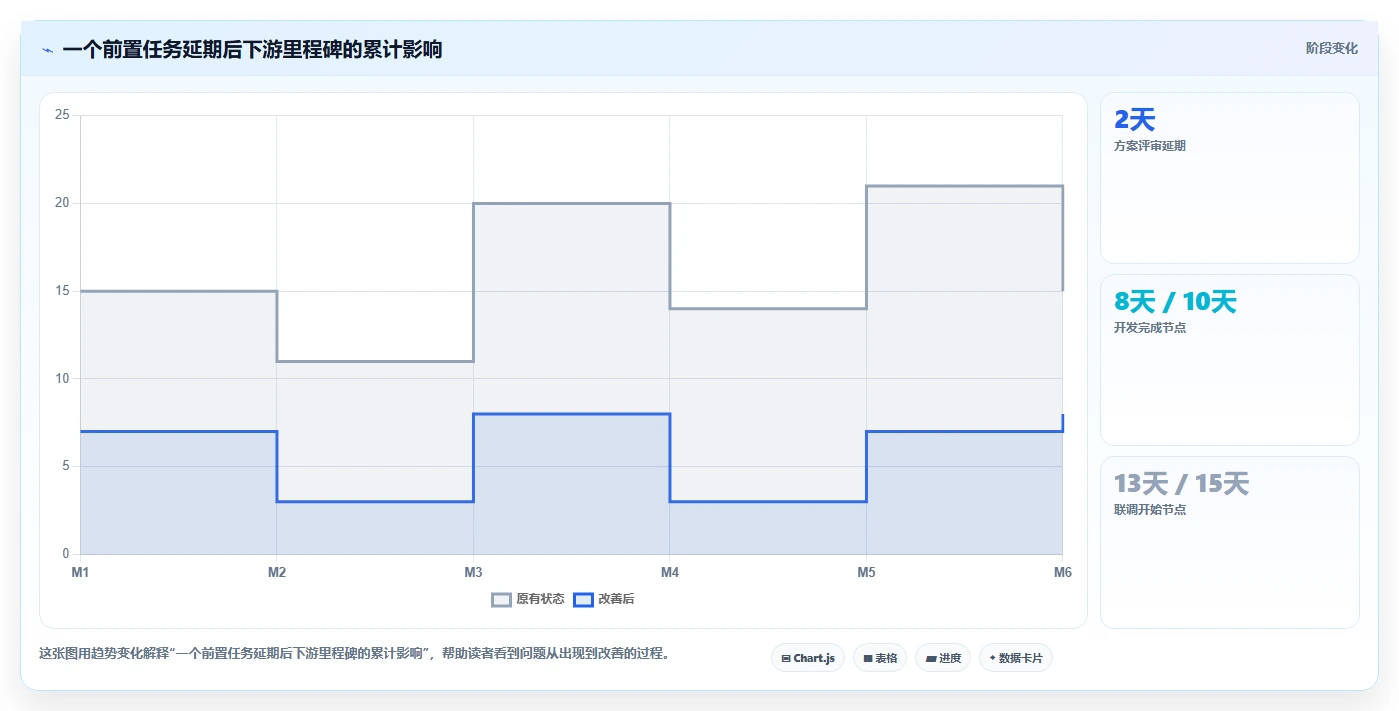Click the lightning icon beside the chart title
1399x711 pixels.
coord(47,50)
